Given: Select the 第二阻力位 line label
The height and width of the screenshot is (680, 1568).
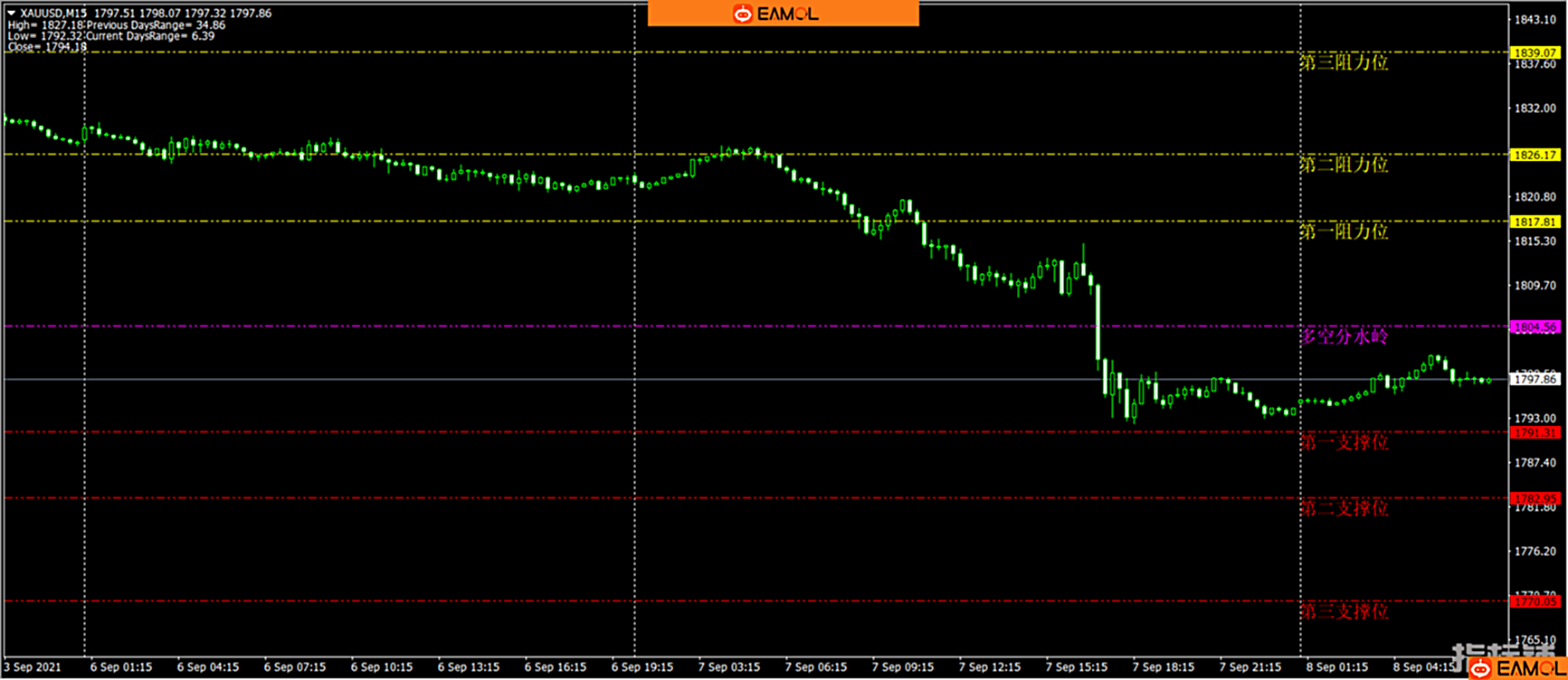Looking at the screenshot, I should point(1344,165).
